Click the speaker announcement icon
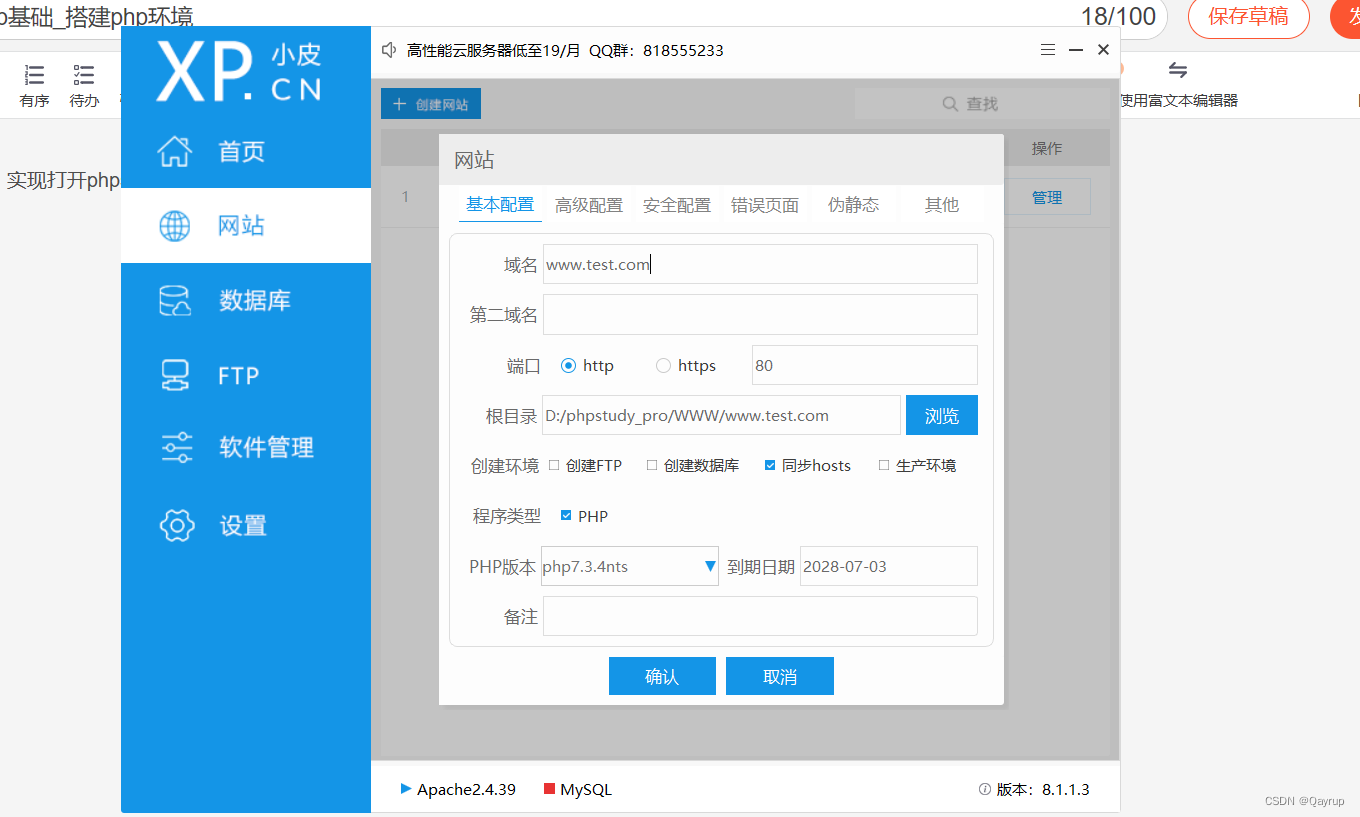 point(390,50)
